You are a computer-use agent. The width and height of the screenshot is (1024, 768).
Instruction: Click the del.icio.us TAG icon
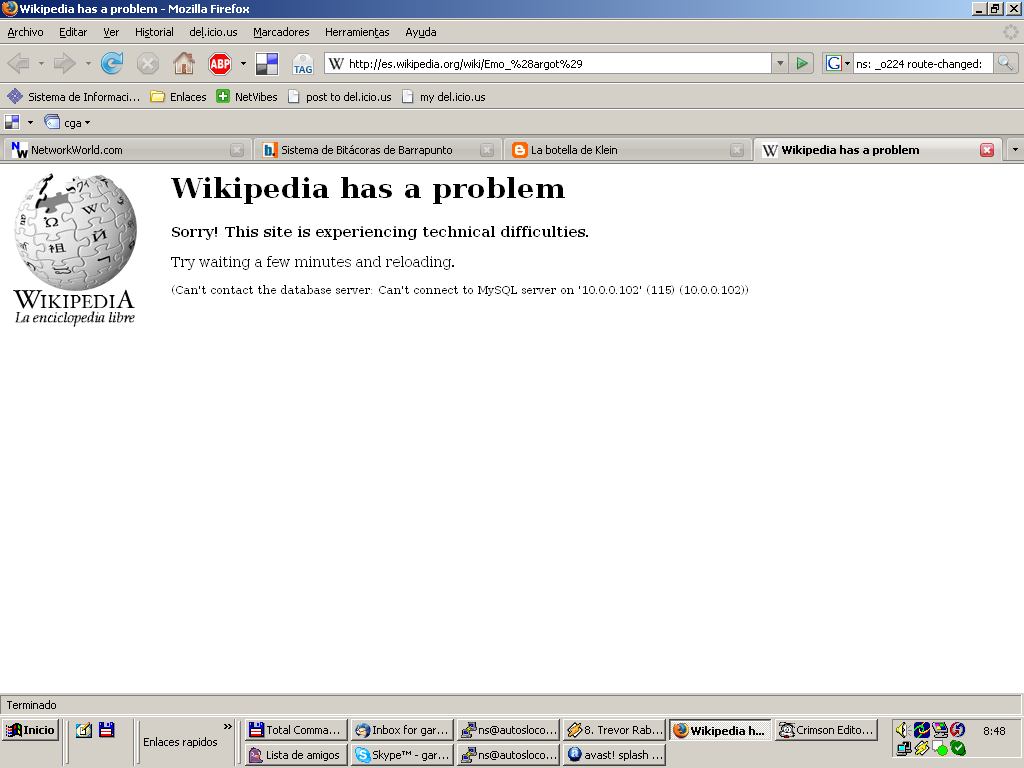tap(302, 65)
